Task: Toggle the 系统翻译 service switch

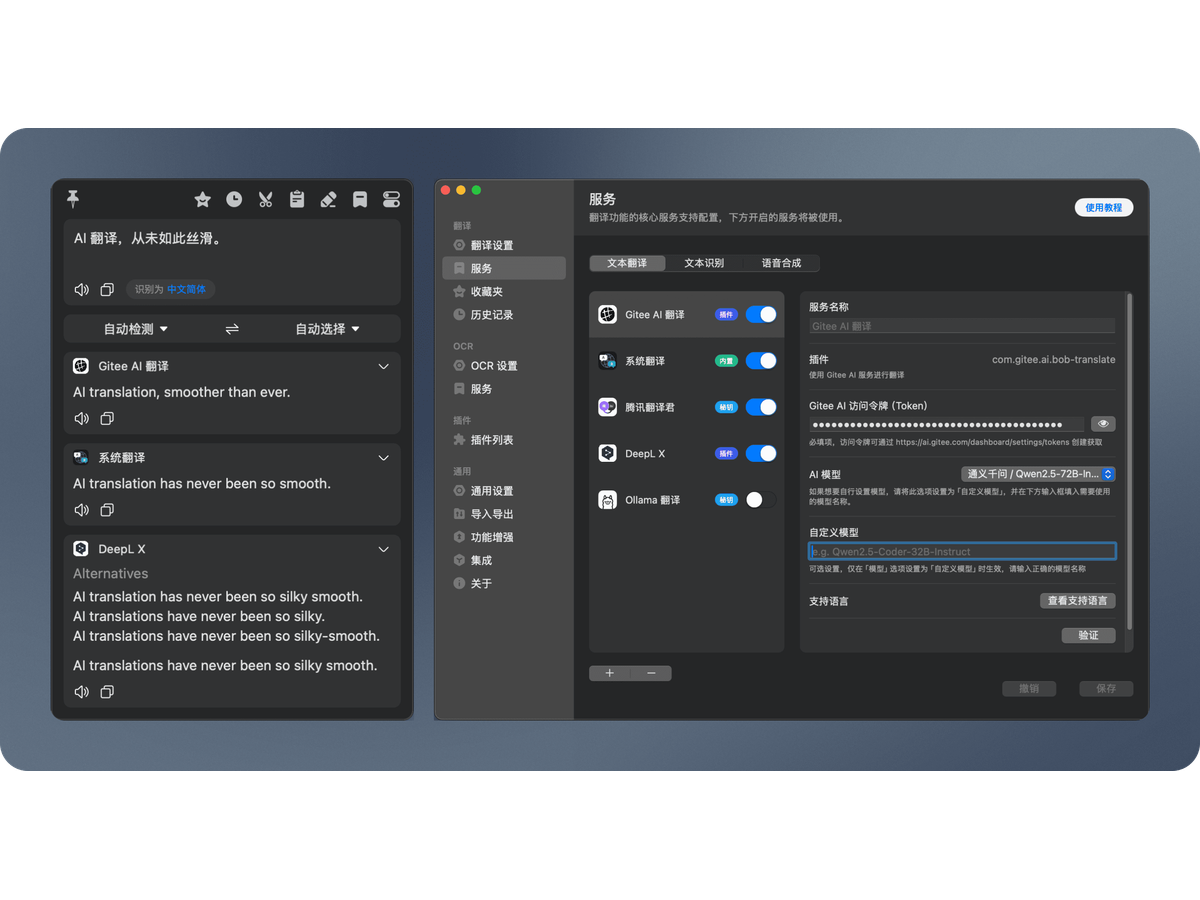Action: pyautogui.click(x=761, y=361)
